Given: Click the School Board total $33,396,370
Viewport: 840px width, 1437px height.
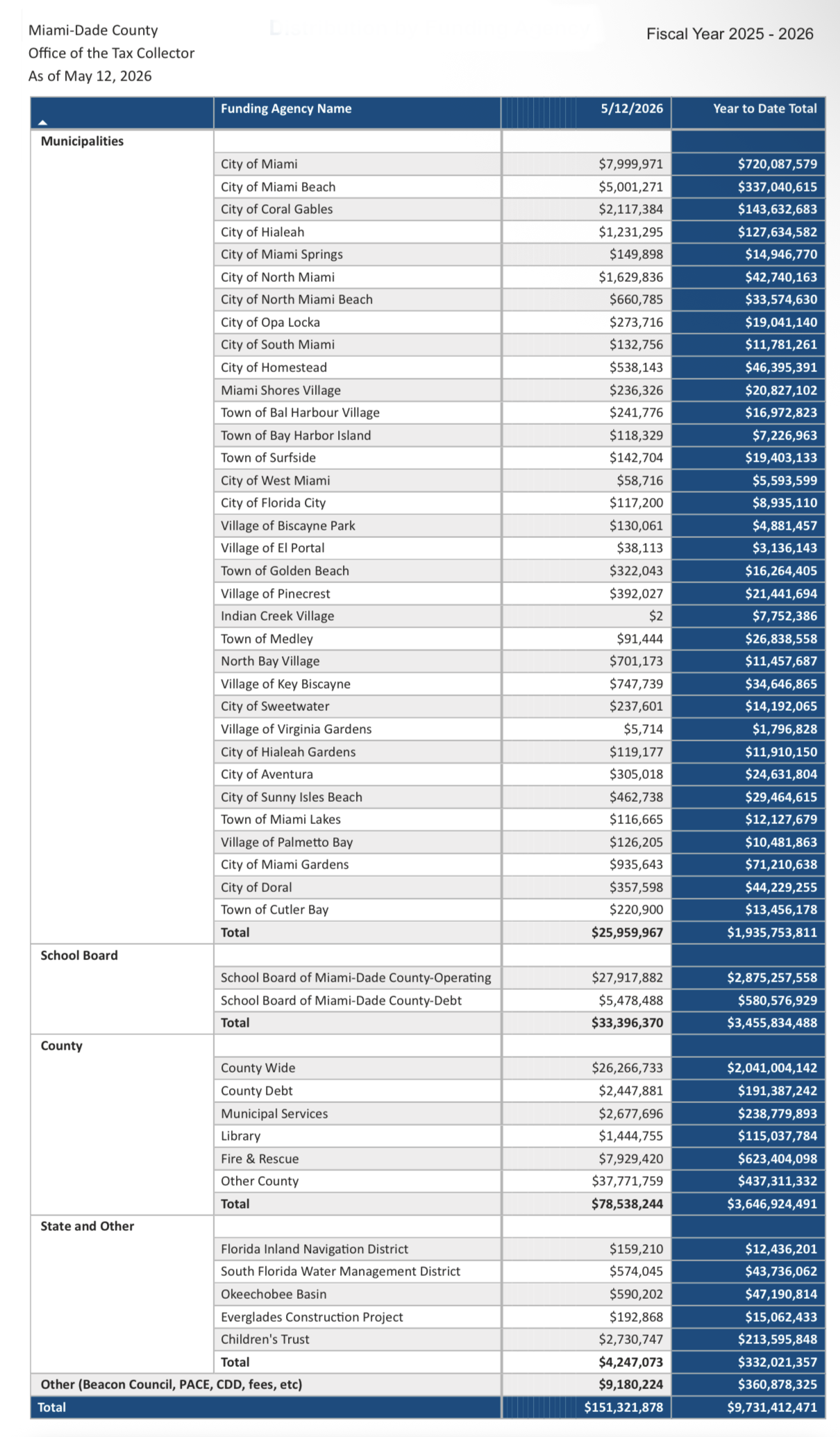Looking at the screenshot, I should point(628,1023).
